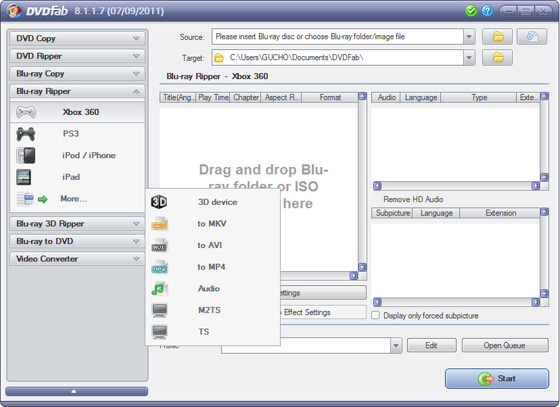560x407 pixels.
Task: Choose to MKV from the menu
Action: click(x=212, y=224)
